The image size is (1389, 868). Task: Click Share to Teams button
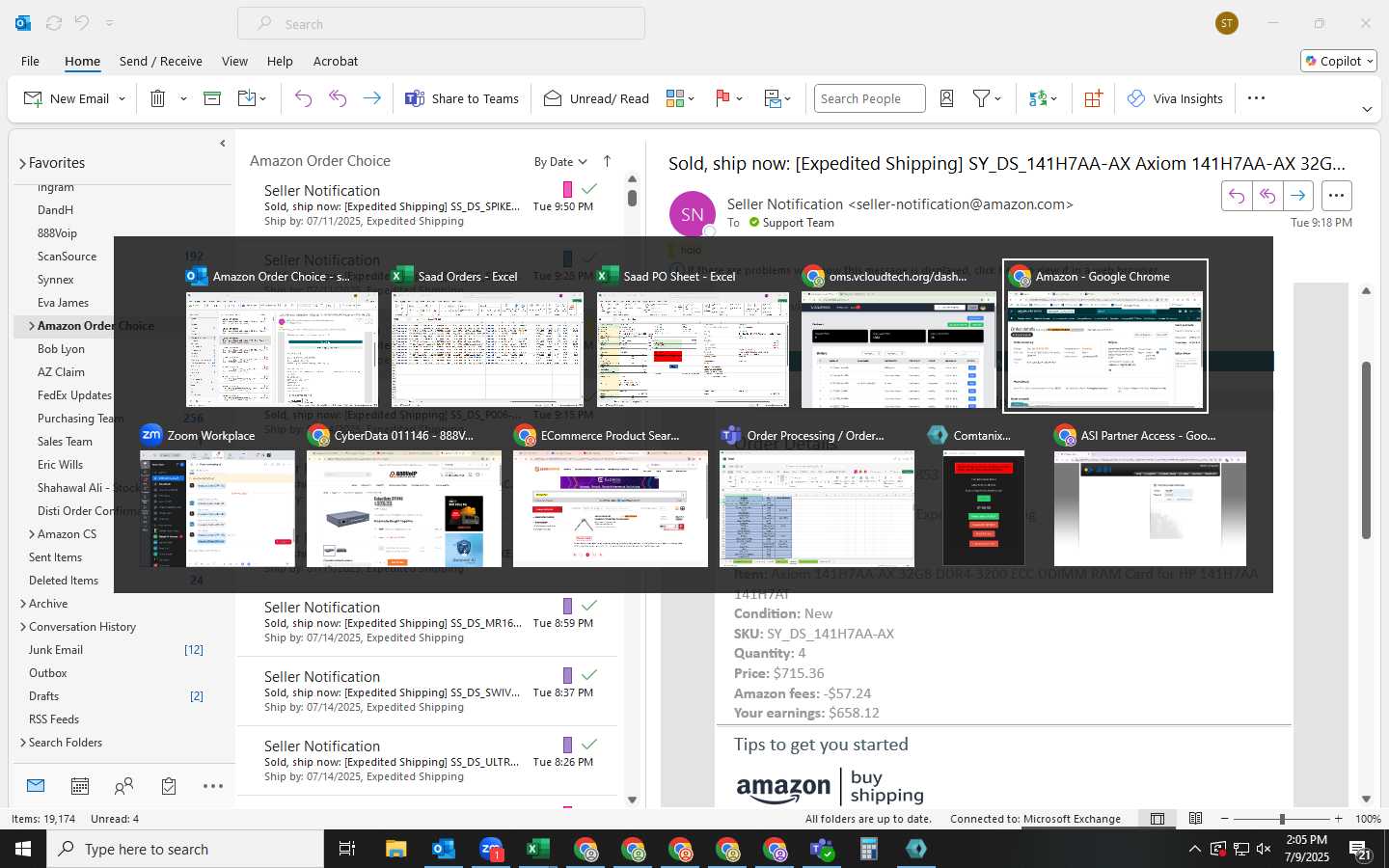click(x=462, y=98)
